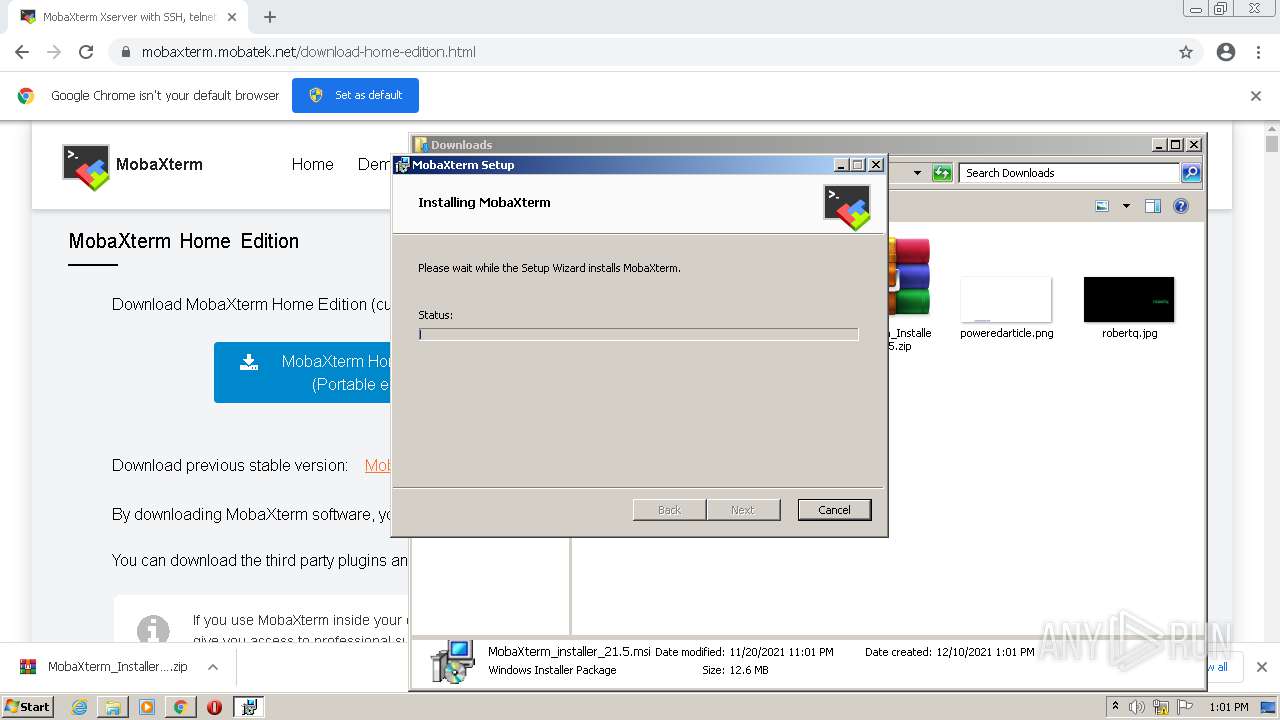Click Set as default browser button

click(x=355, y=95)
